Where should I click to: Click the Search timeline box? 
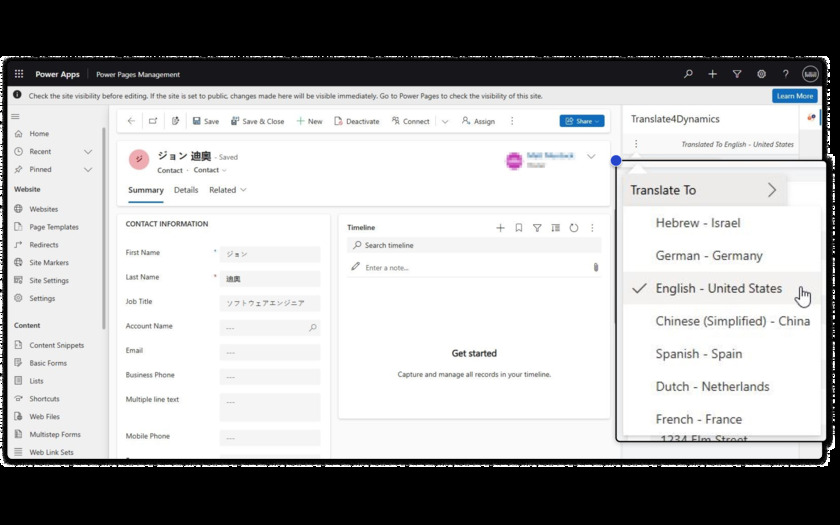[474, 245]
